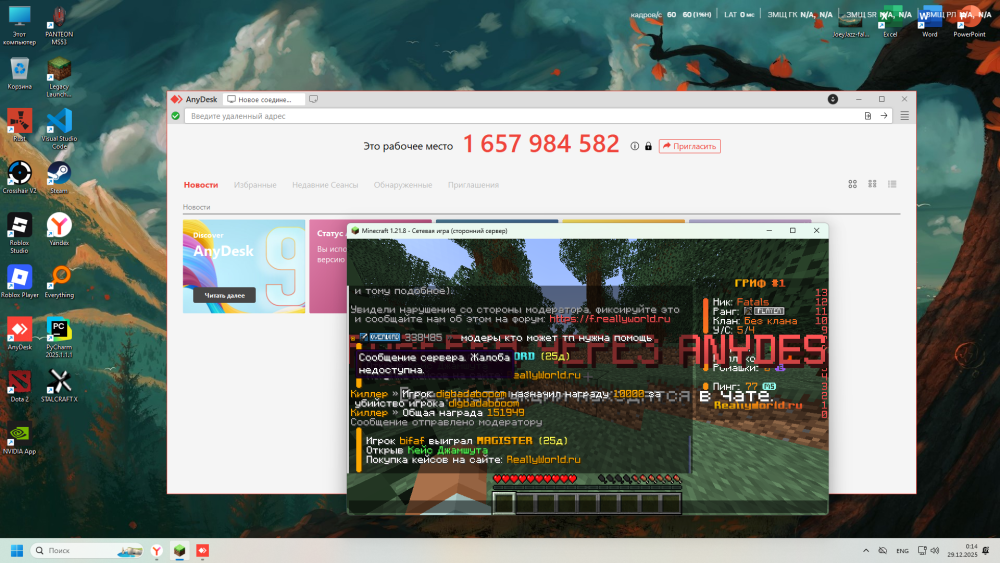Open the Rust desktop shortcut
1000x563 pixels.
pos(20,125)
